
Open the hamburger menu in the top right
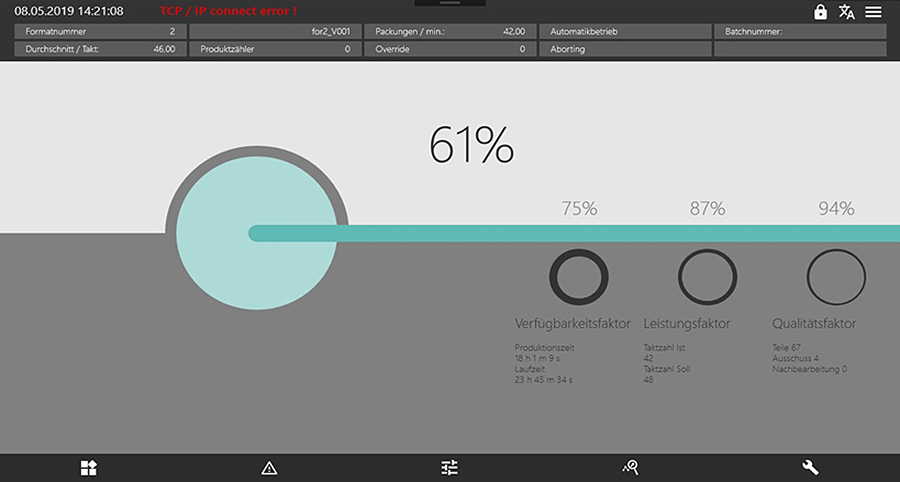coord(874,12)
